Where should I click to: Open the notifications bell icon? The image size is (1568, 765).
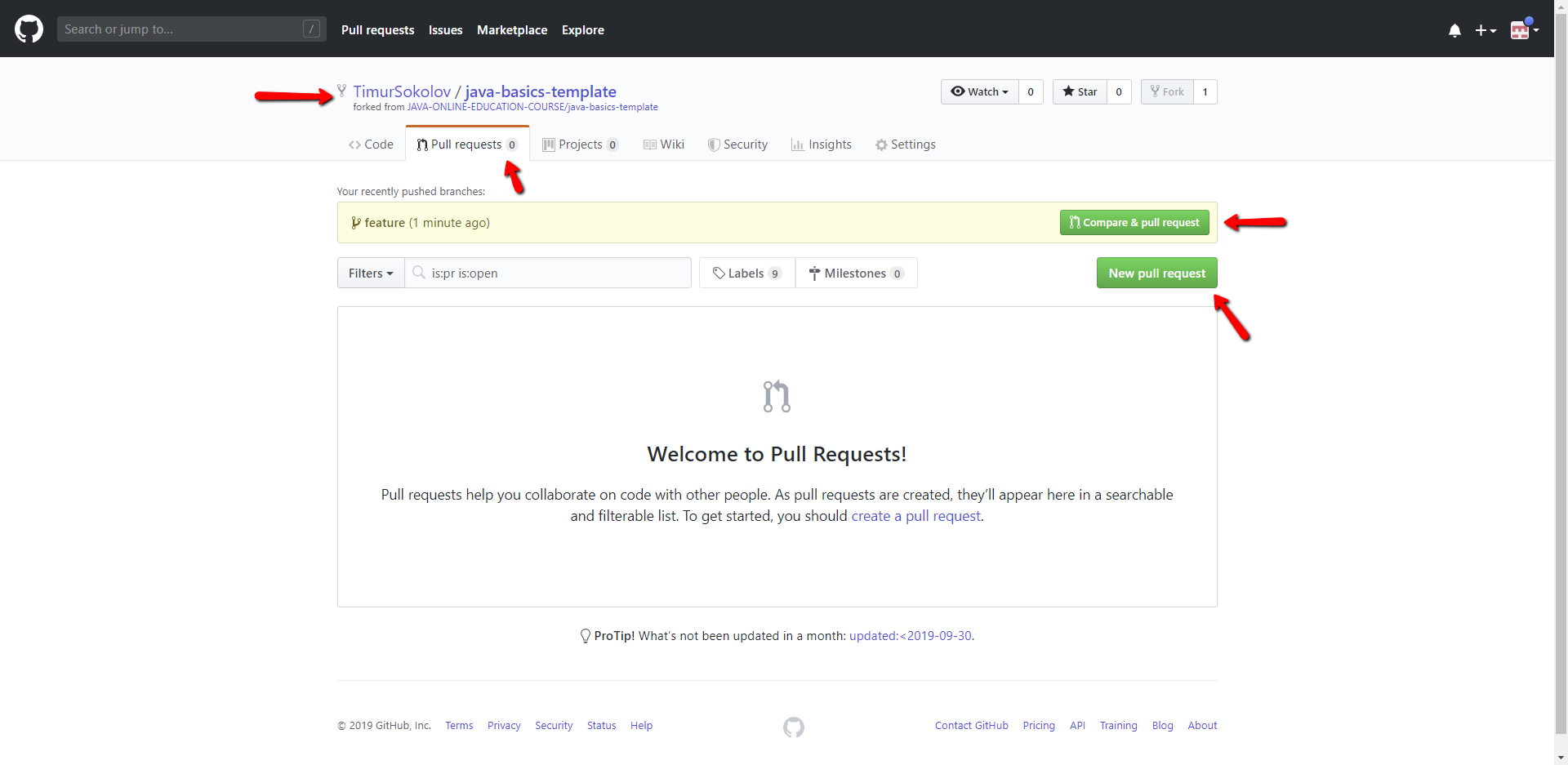tap(1454, 30)
